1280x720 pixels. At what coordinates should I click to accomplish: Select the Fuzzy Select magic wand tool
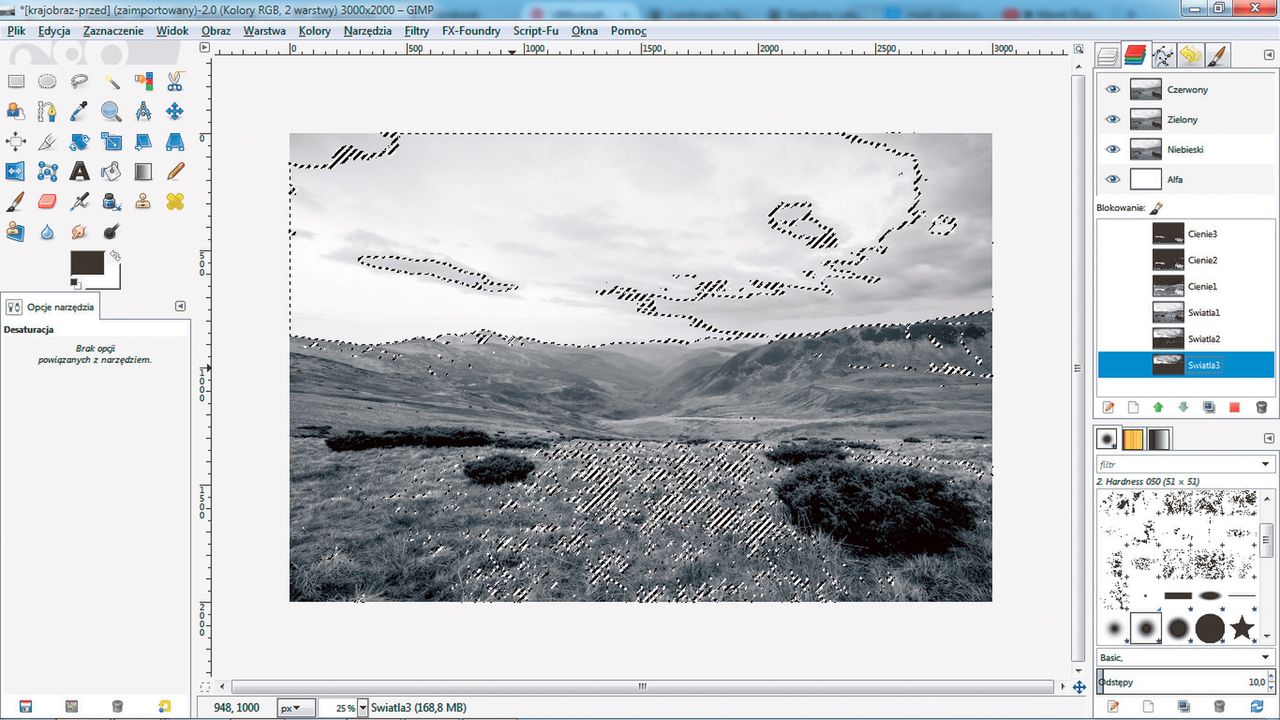click(x=111, y=82)
